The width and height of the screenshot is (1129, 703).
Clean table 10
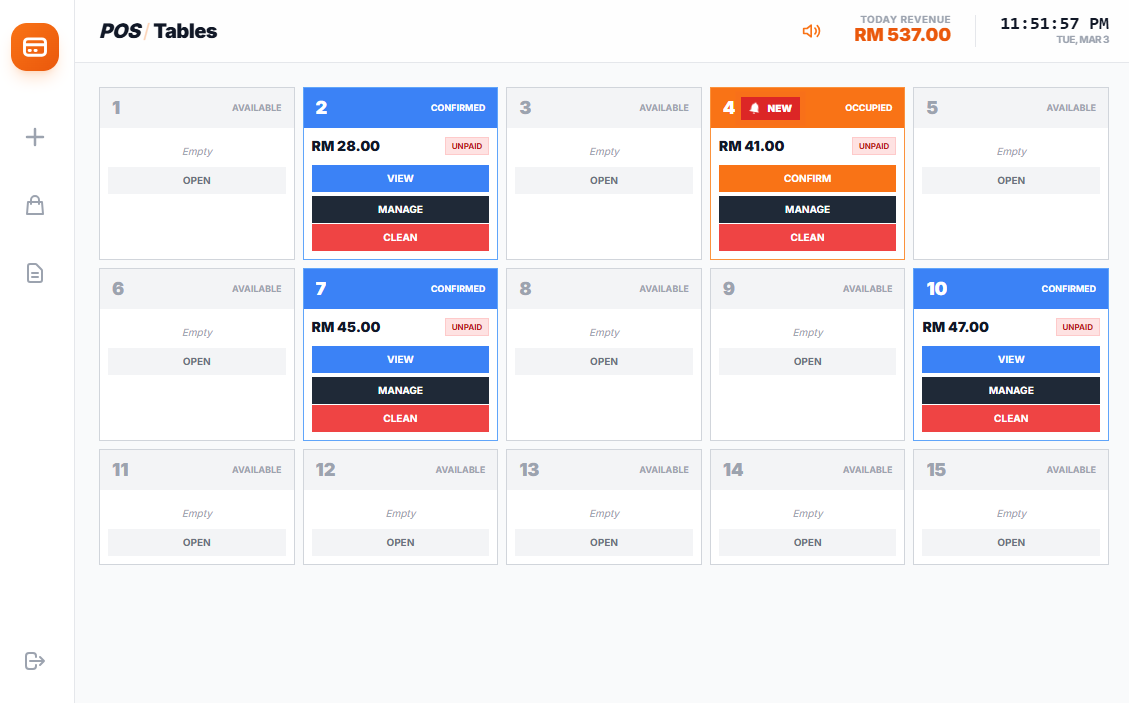click(1010, 419)
